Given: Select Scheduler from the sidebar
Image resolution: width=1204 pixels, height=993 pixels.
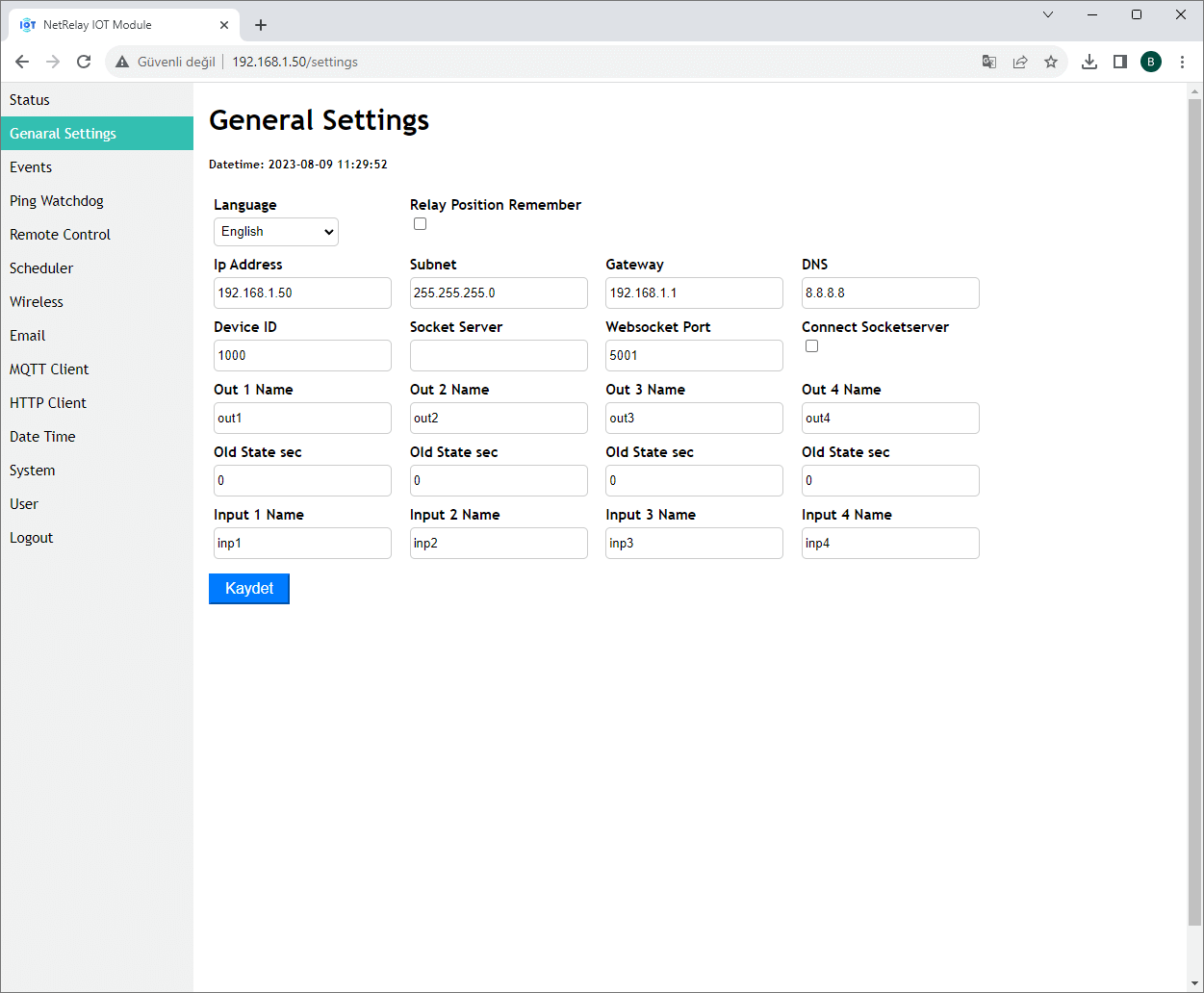Looking at the screenshot, I should [41, 268].
